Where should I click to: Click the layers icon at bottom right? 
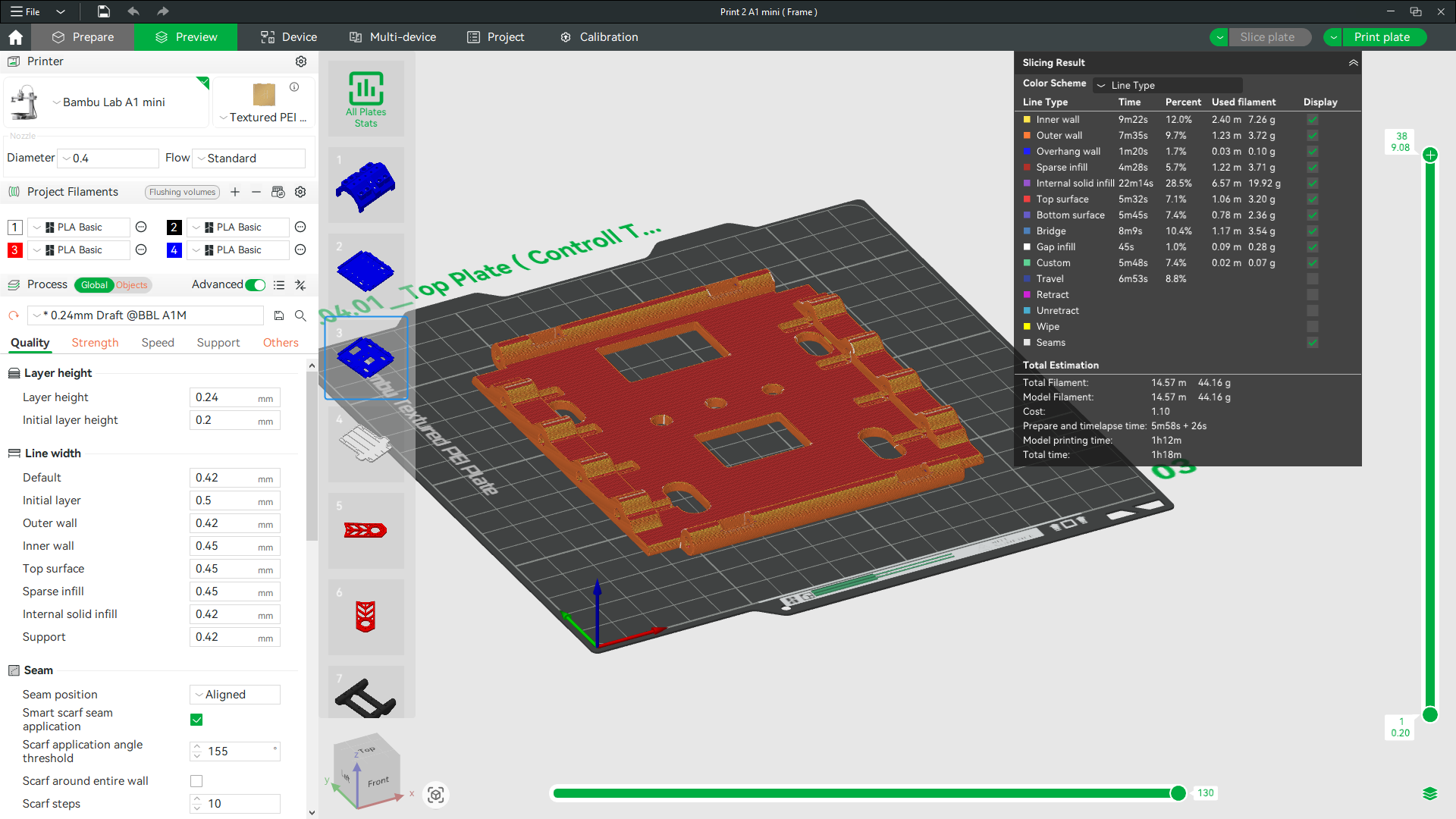pyautogui.click(x=1430, y=794)
